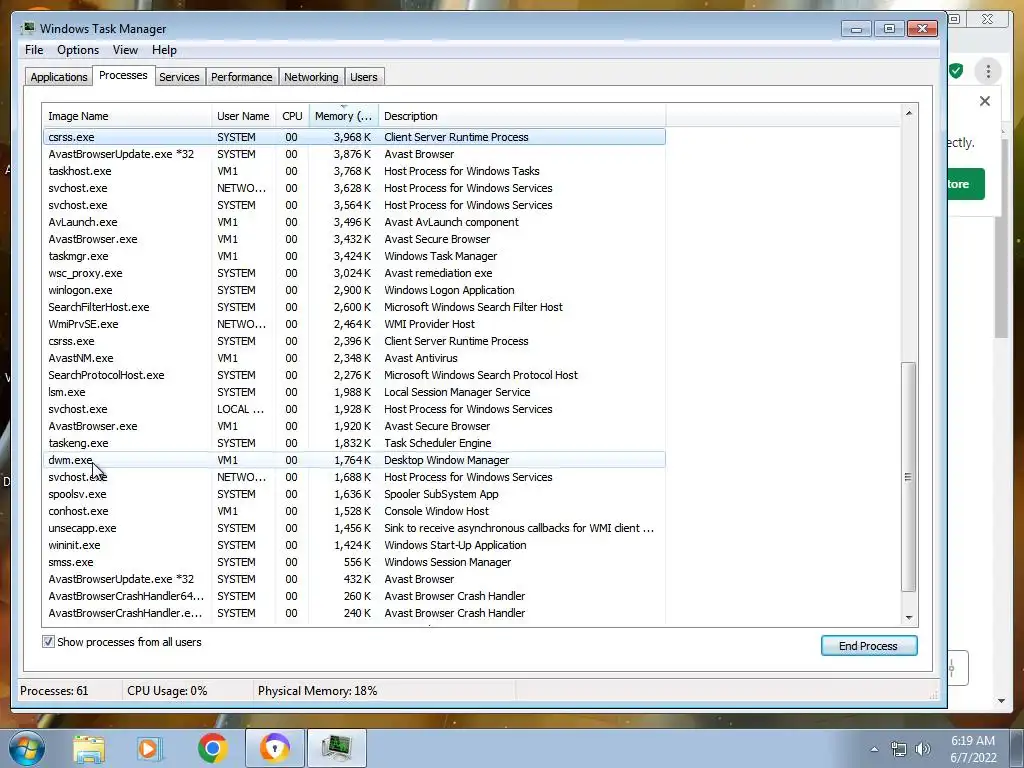Select AvastBrowser.exe row using 1,920 K
The image size is (1024, 768).
(354, 426)
